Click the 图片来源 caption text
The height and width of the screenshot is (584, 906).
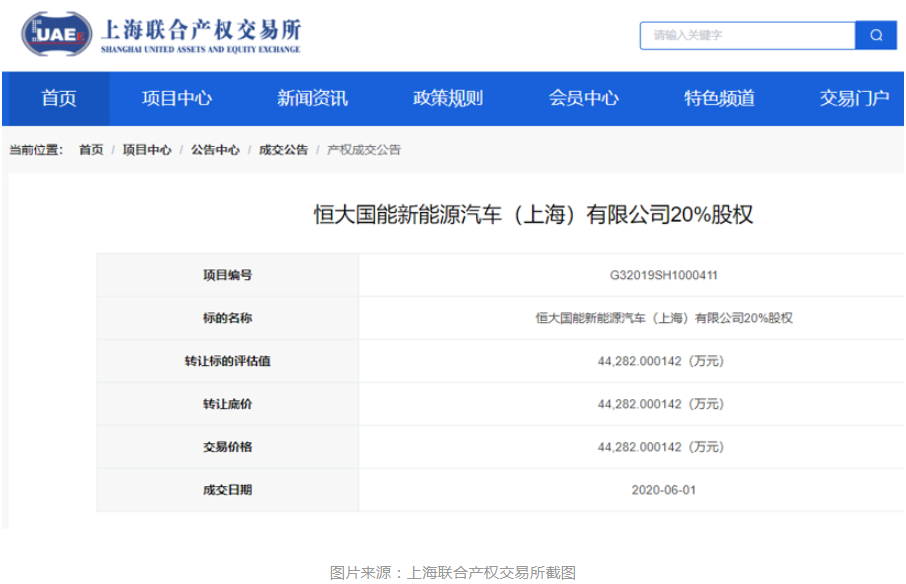(453, 572)
